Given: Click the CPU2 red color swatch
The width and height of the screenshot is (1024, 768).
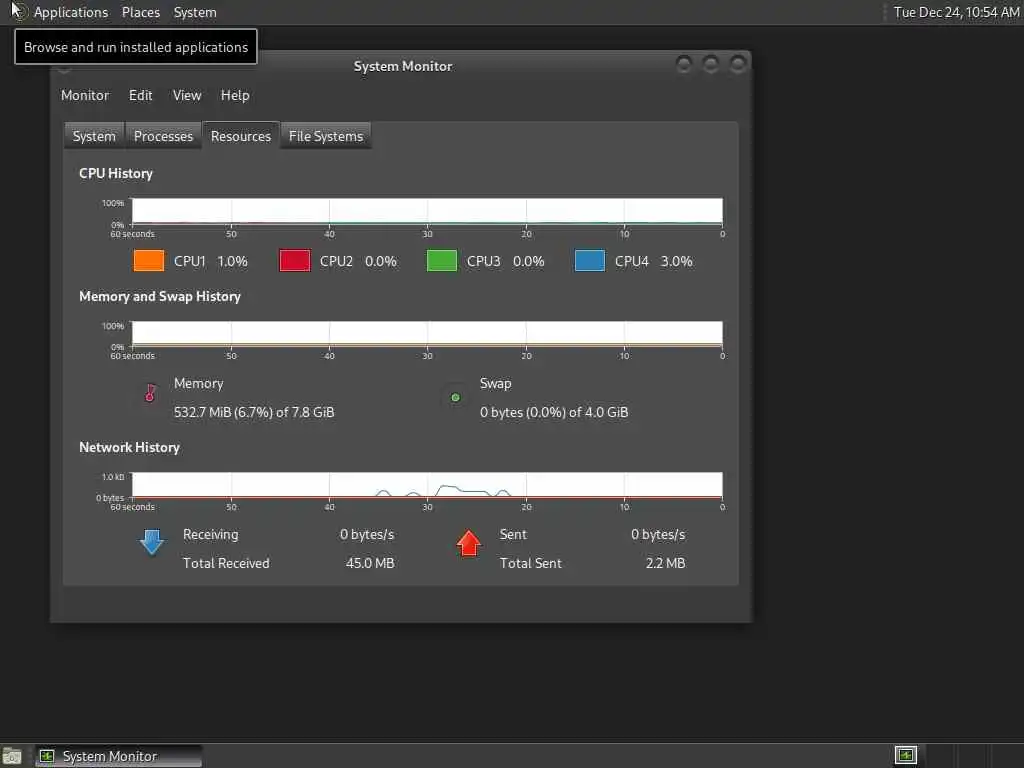Looking at the screenshot, I should [x=295, y=261].
